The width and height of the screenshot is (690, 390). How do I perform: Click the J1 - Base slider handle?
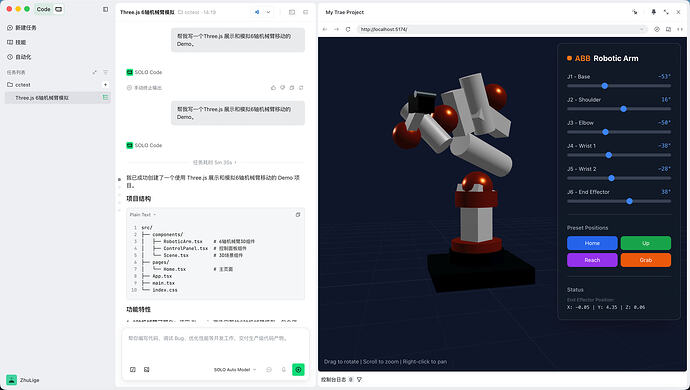605,86
